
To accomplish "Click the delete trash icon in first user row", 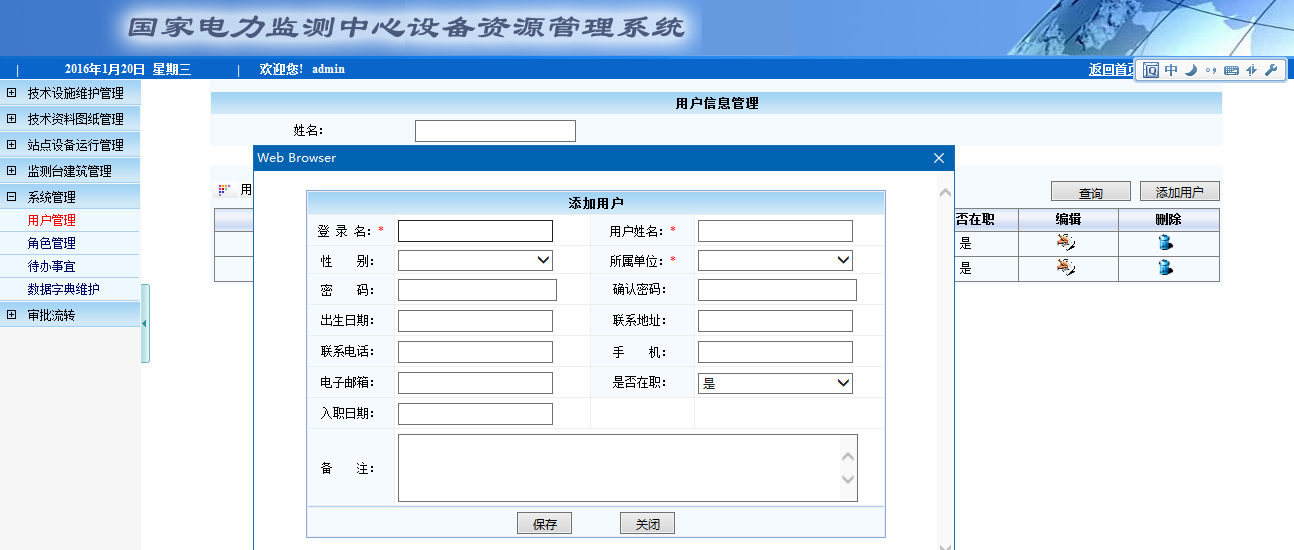I will pyautogui.click(x=1165, y=242).
